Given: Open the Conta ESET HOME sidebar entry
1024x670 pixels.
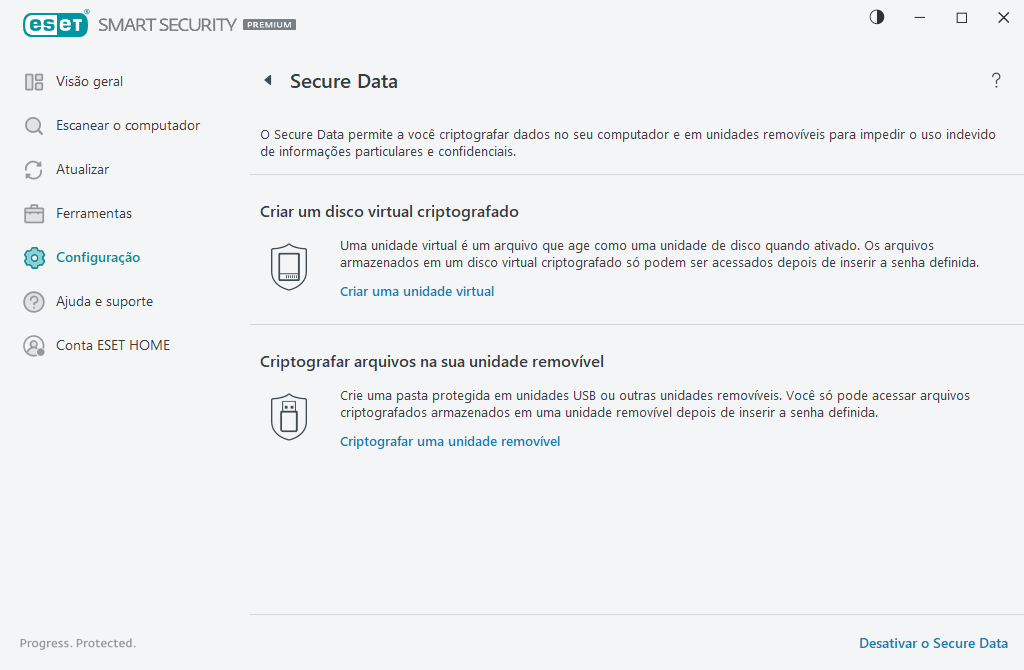Looking at the screenshot, I should [x=110, y=345].
